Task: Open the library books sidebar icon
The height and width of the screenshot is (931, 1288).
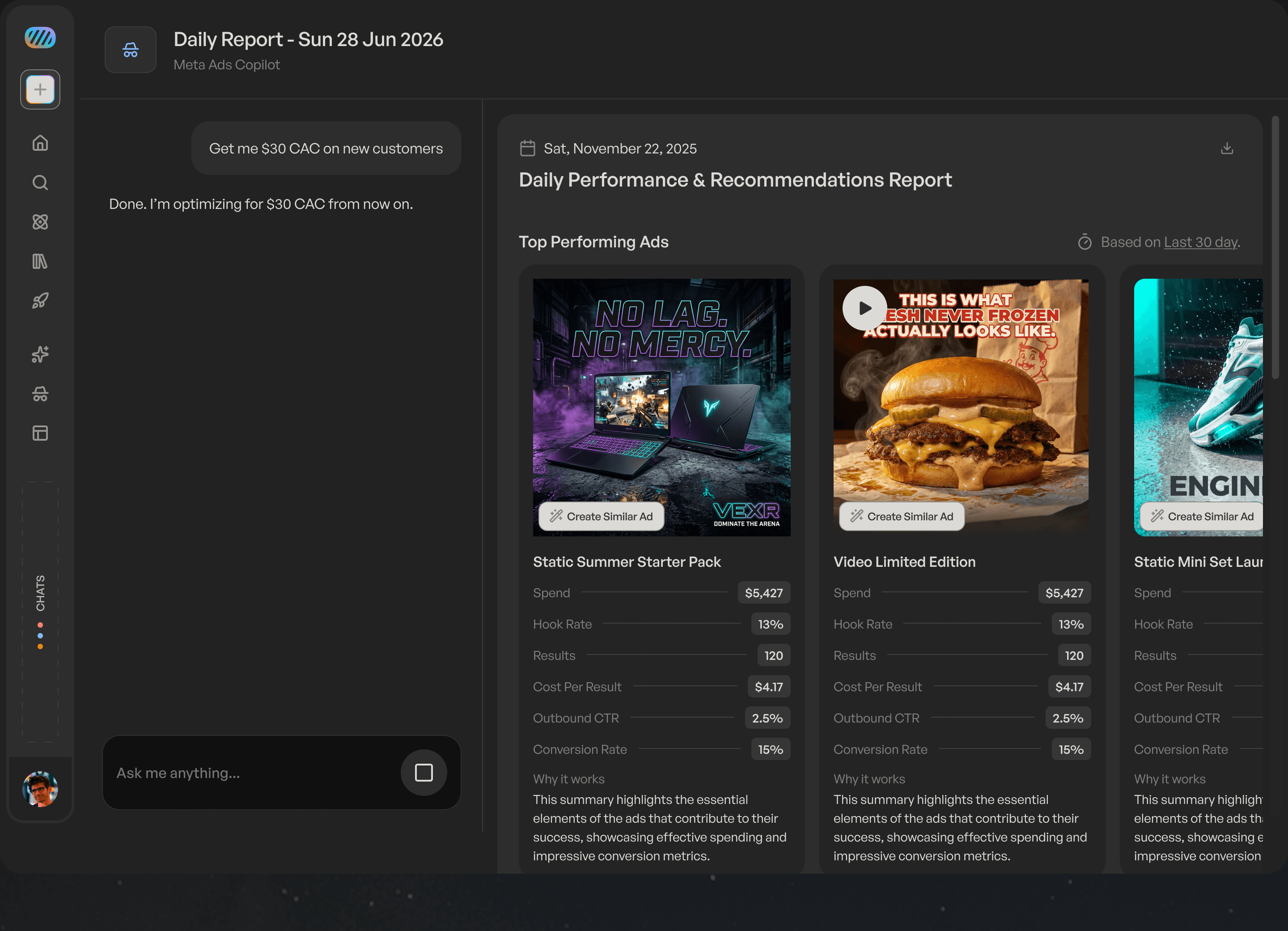Action: (40, 261)
